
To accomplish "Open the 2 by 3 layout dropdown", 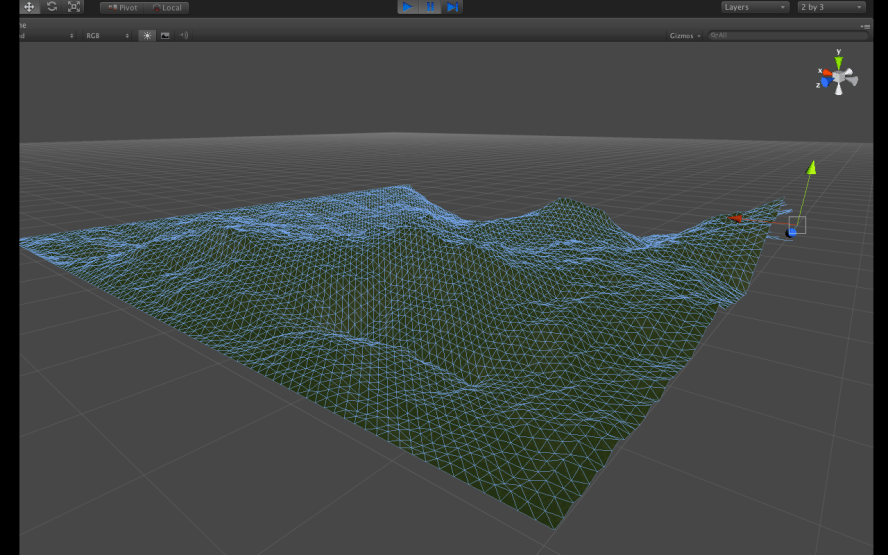I will click(830, 7).
